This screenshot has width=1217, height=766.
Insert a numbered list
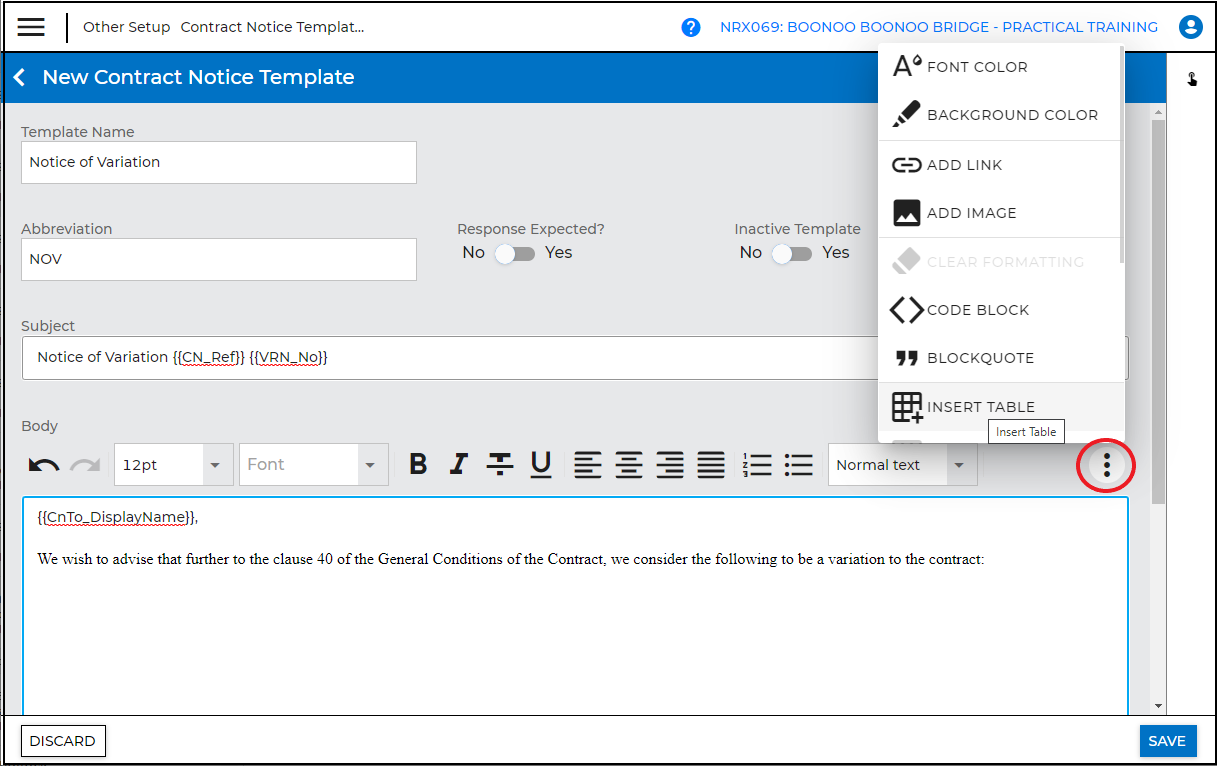(x=757, y=465)
